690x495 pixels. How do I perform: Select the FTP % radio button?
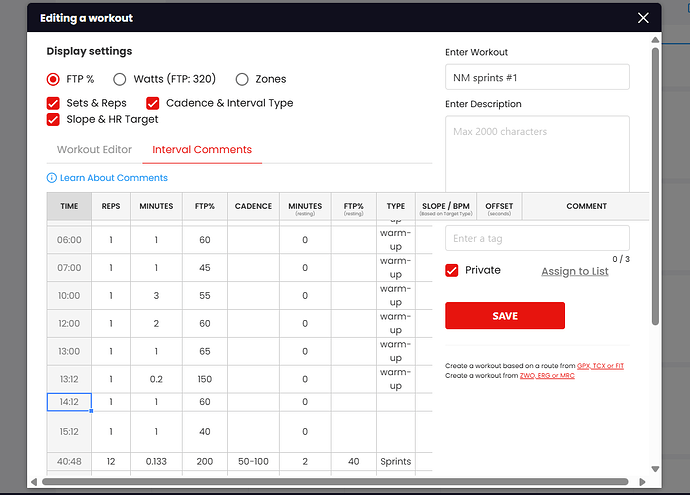click(x=53, y=79)
